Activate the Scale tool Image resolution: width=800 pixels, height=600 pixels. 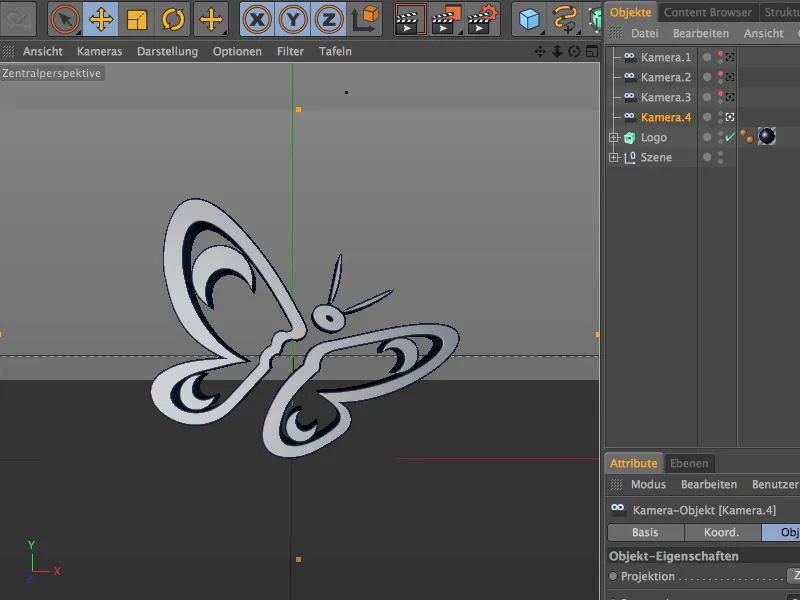pyautogui.click(x=136, y=19)
